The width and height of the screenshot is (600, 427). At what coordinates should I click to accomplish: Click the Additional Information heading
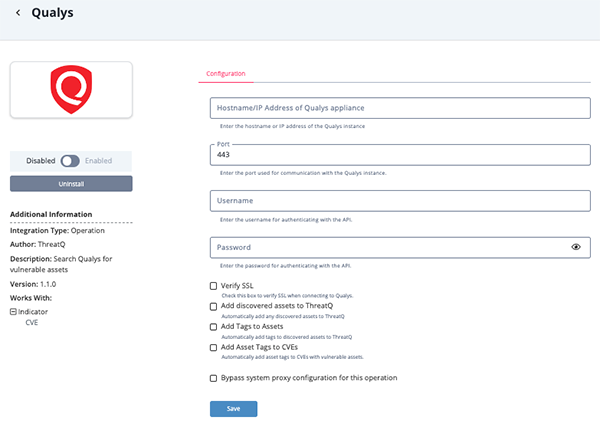click(51, 214)
